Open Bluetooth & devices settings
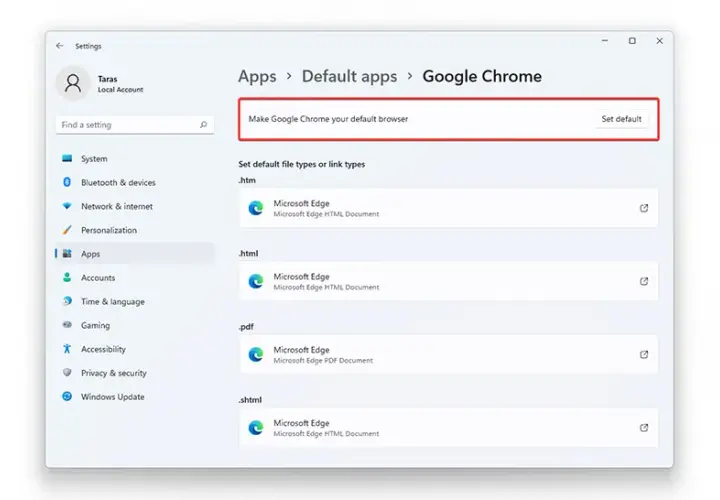This screenshot has width=720, height=500. (x=135, y=182)
